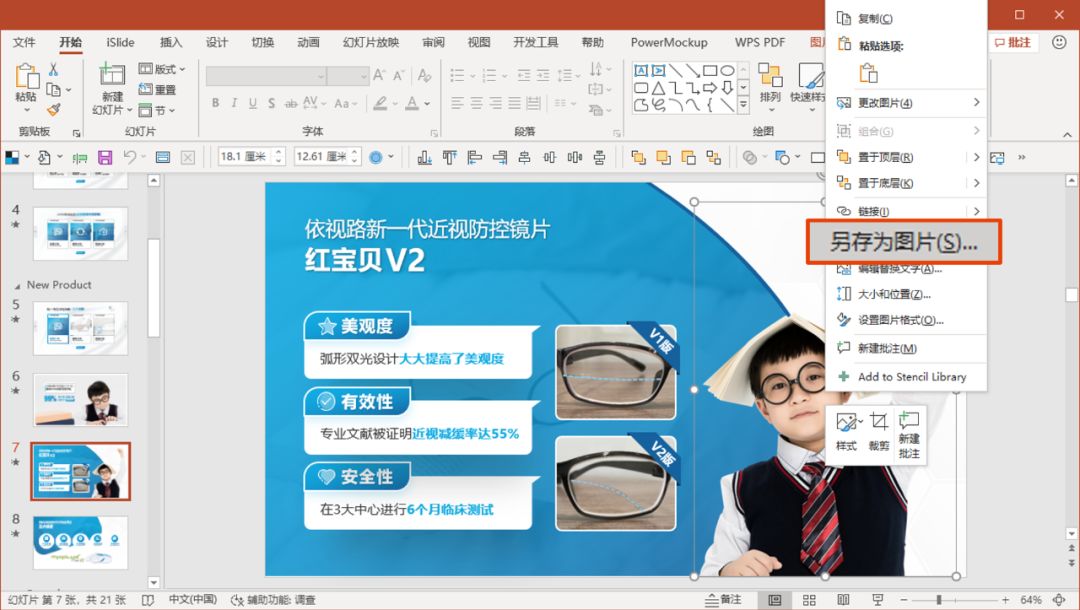Click the Reset (重置) slide button
Screen dimensions: 1080x610
[x=158, y=90]
